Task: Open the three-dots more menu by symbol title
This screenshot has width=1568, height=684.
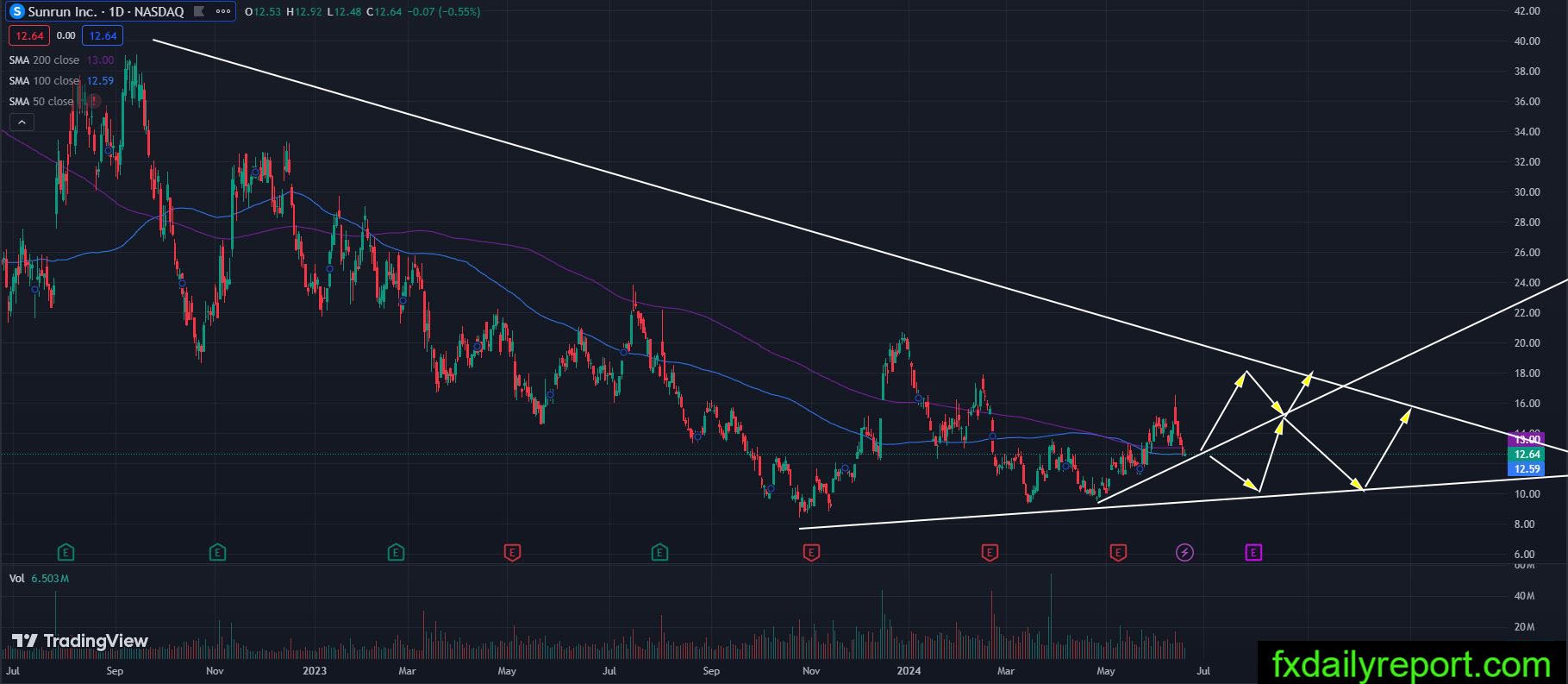Action: [x=223, y=12]
